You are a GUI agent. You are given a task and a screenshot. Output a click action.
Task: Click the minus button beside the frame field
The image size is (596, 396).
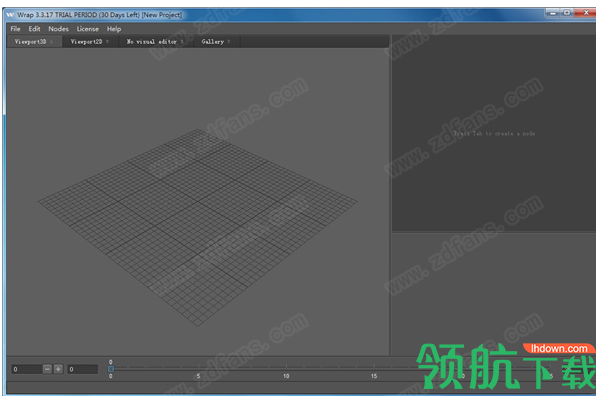[x=47, y=369]
